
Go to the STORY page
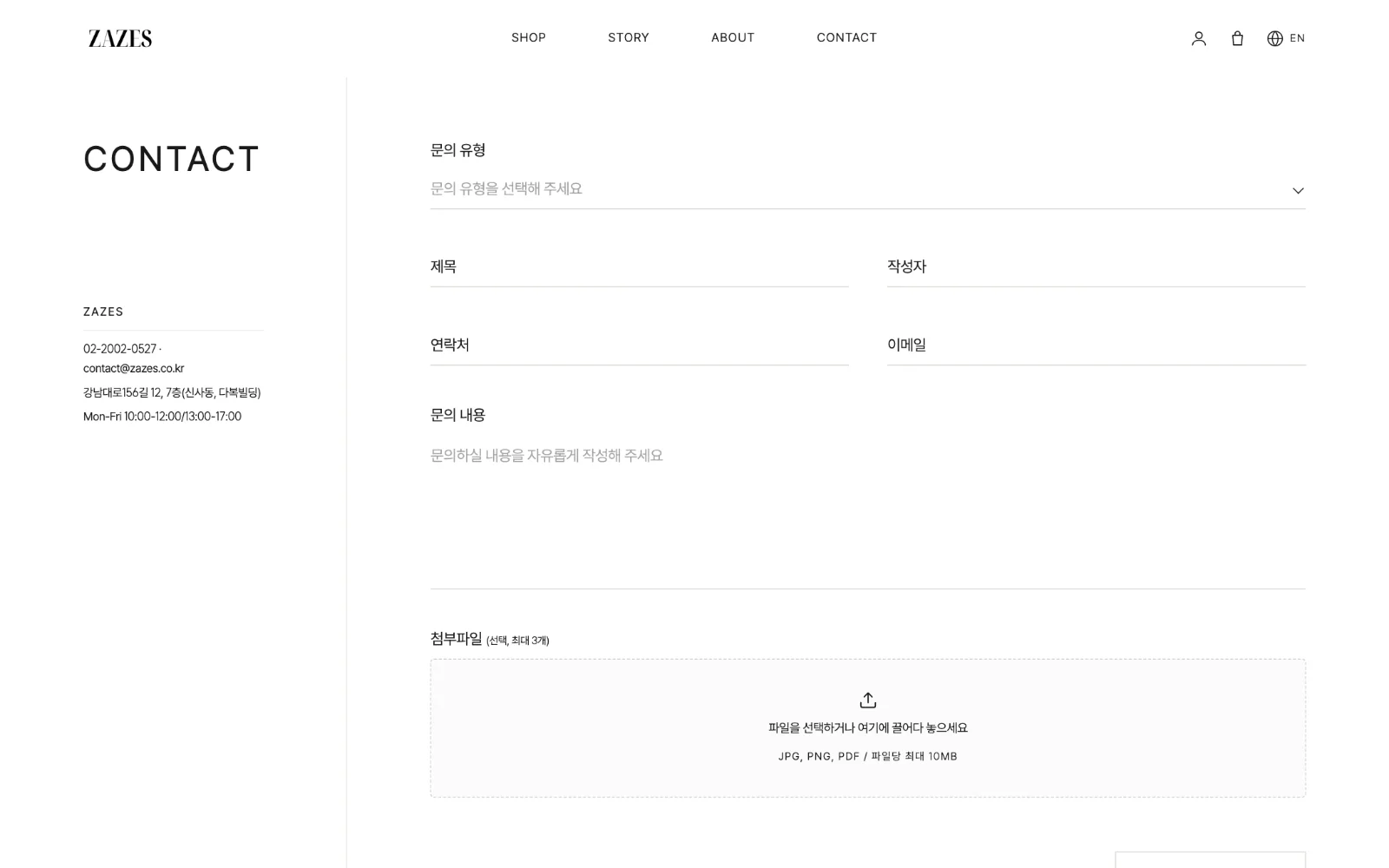[x=629, y=37]
